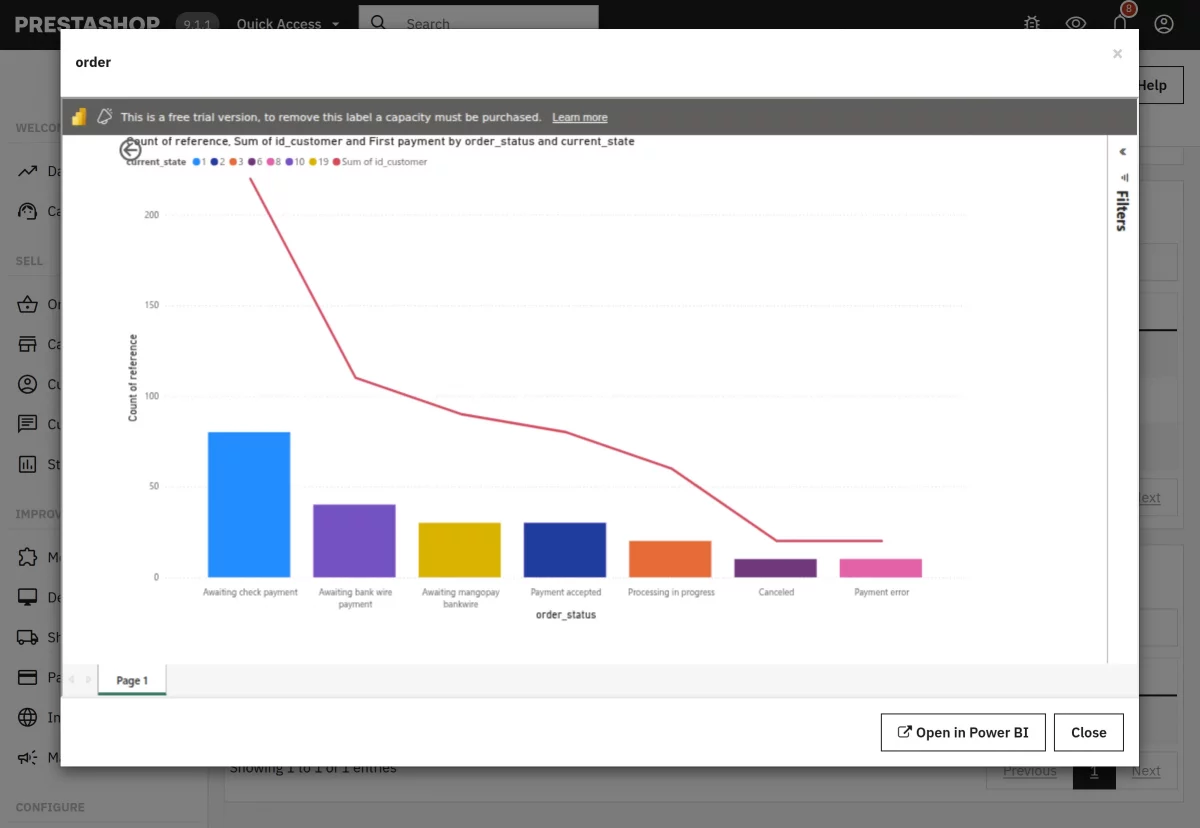Click the 'Count of reference' axis title

click(133, 377)
